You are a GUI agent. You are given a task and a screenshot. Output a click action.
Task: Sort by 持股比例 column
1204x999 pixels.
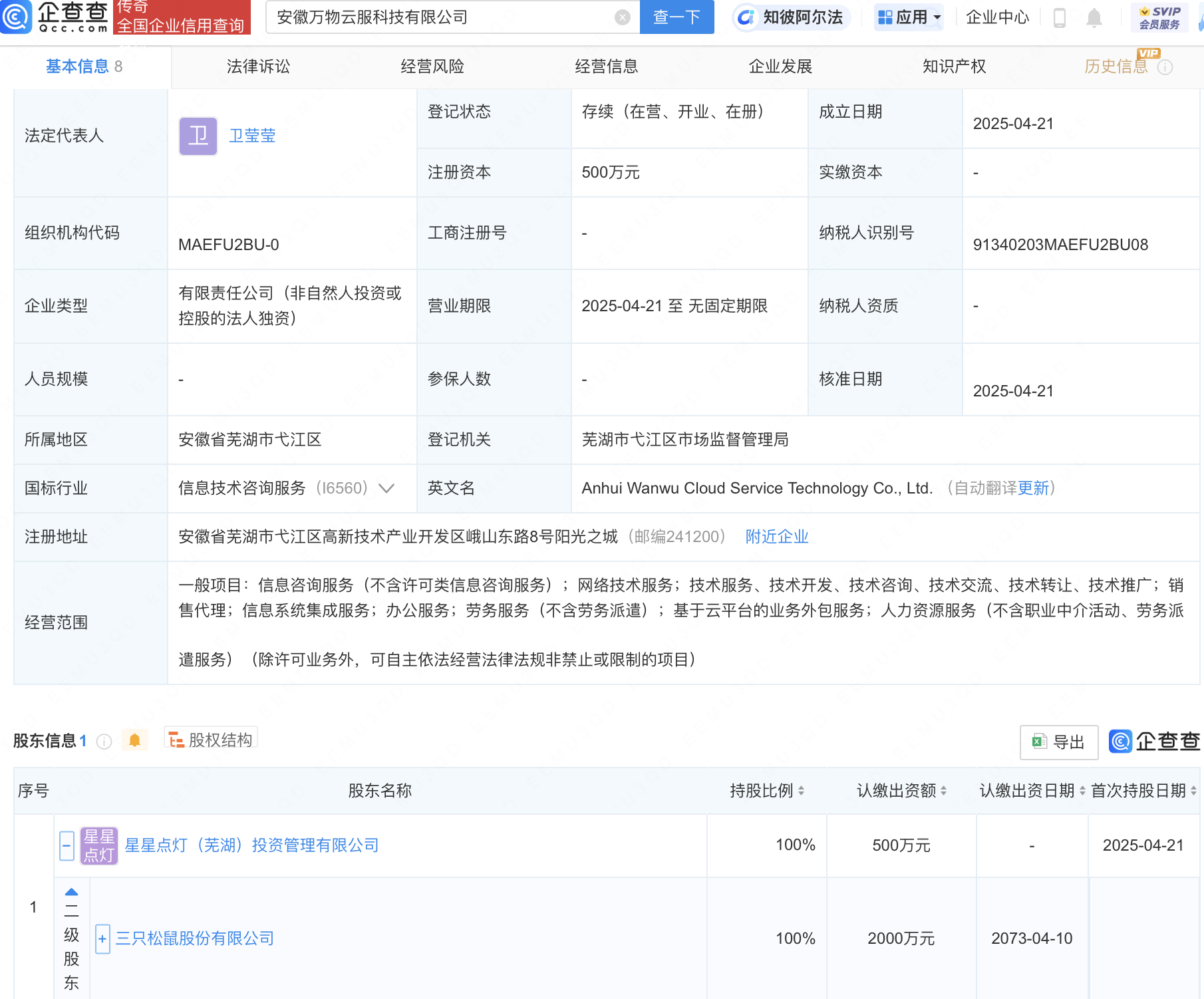point(767,791)
